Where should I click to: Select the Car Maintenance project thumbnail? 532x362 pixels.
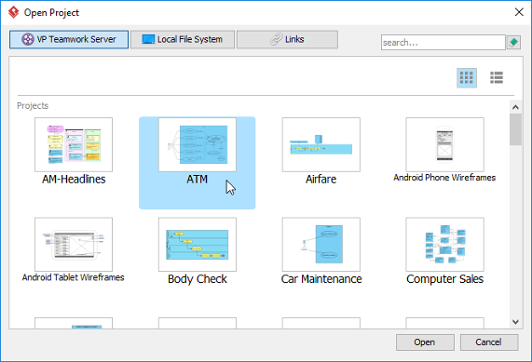click(x=321, y=244)
